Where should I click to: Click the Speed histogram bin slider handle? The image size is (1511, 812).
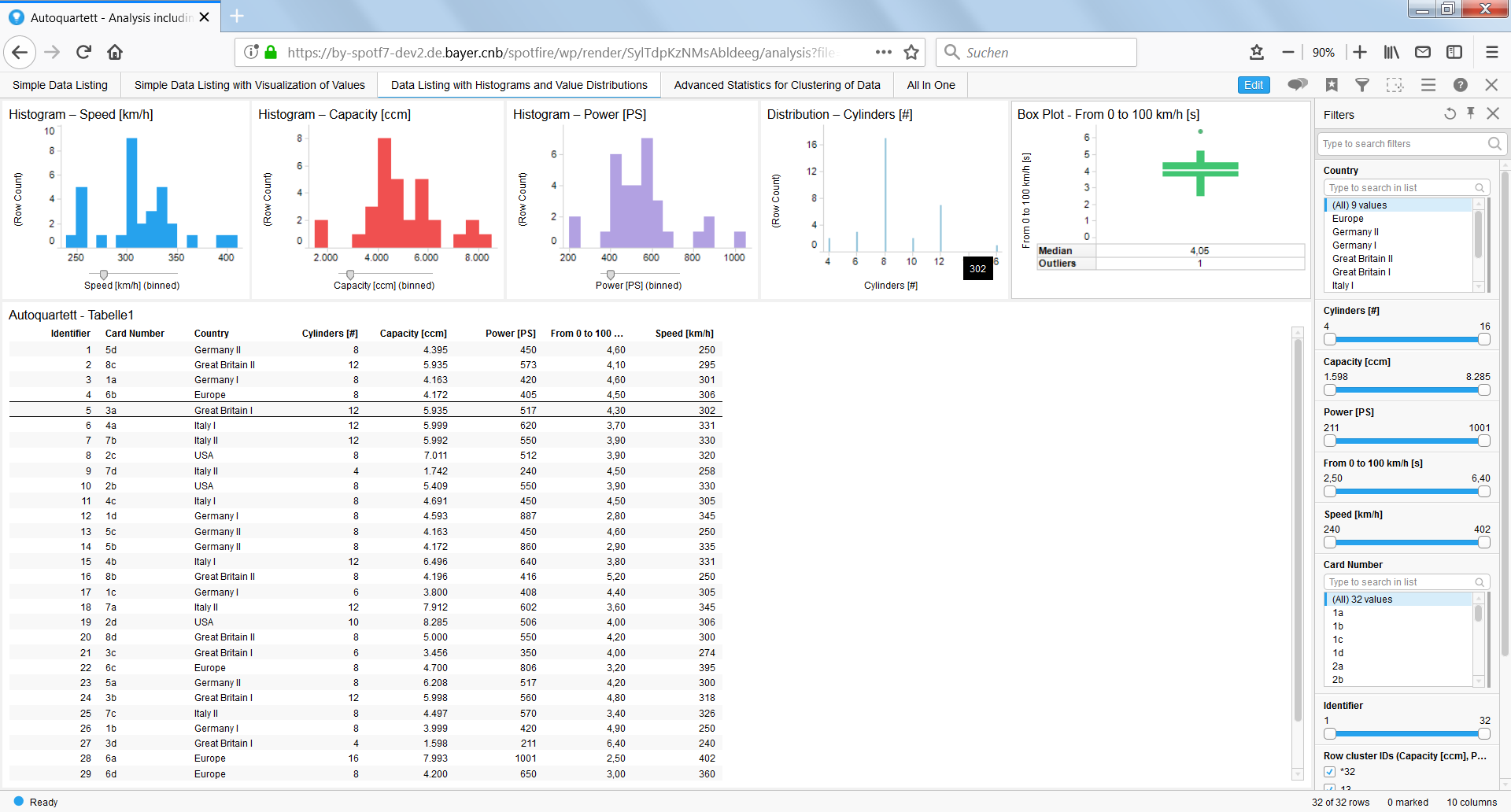103,275
